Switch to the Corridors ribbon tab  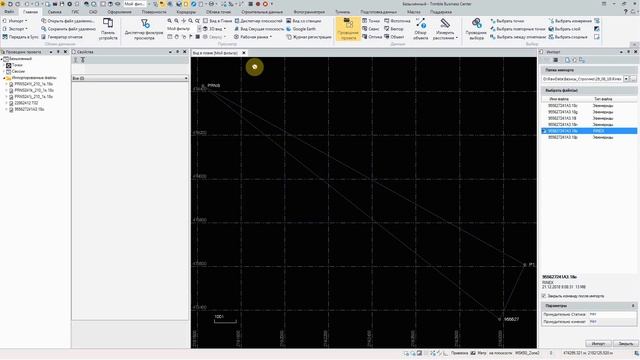186,12
